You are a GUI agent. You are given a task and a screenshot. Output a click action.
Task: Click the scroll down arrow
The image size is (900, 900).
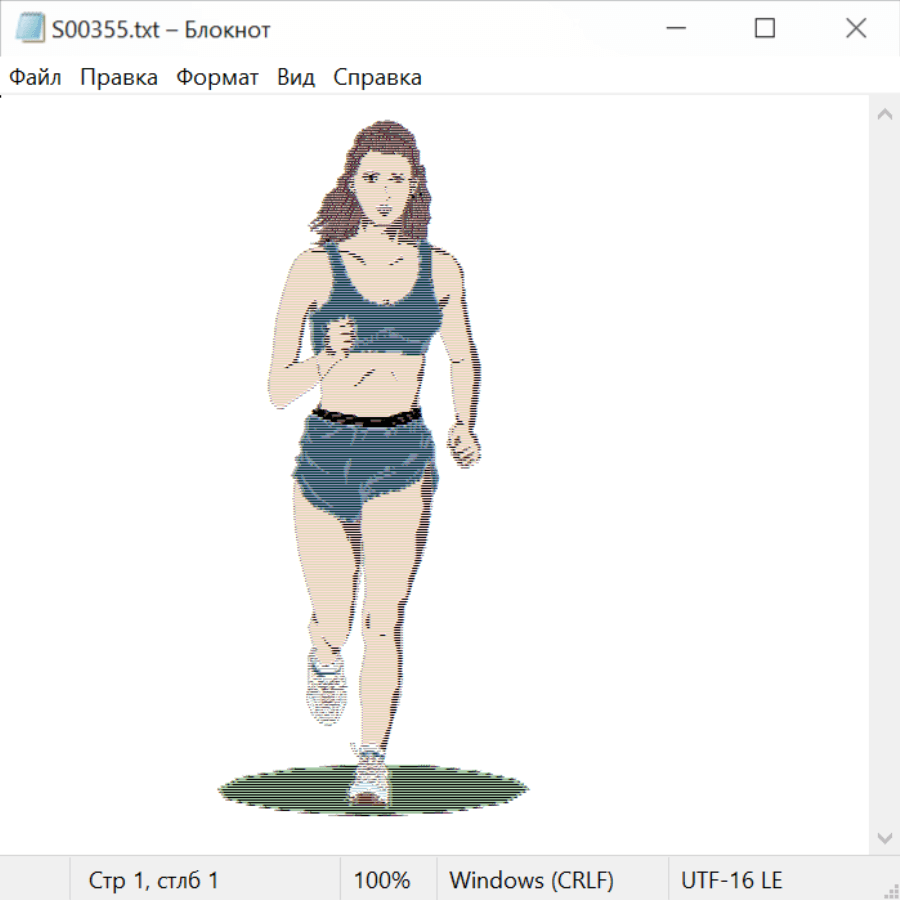pyautogui.click(x=884, y=837)
